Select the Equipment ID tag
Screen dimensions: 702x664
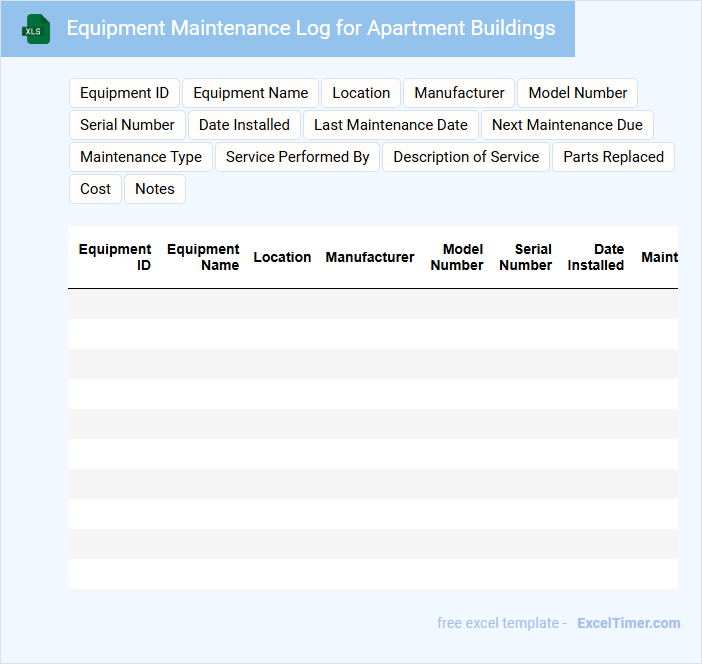pyautogui.click(x=124, y=93)
